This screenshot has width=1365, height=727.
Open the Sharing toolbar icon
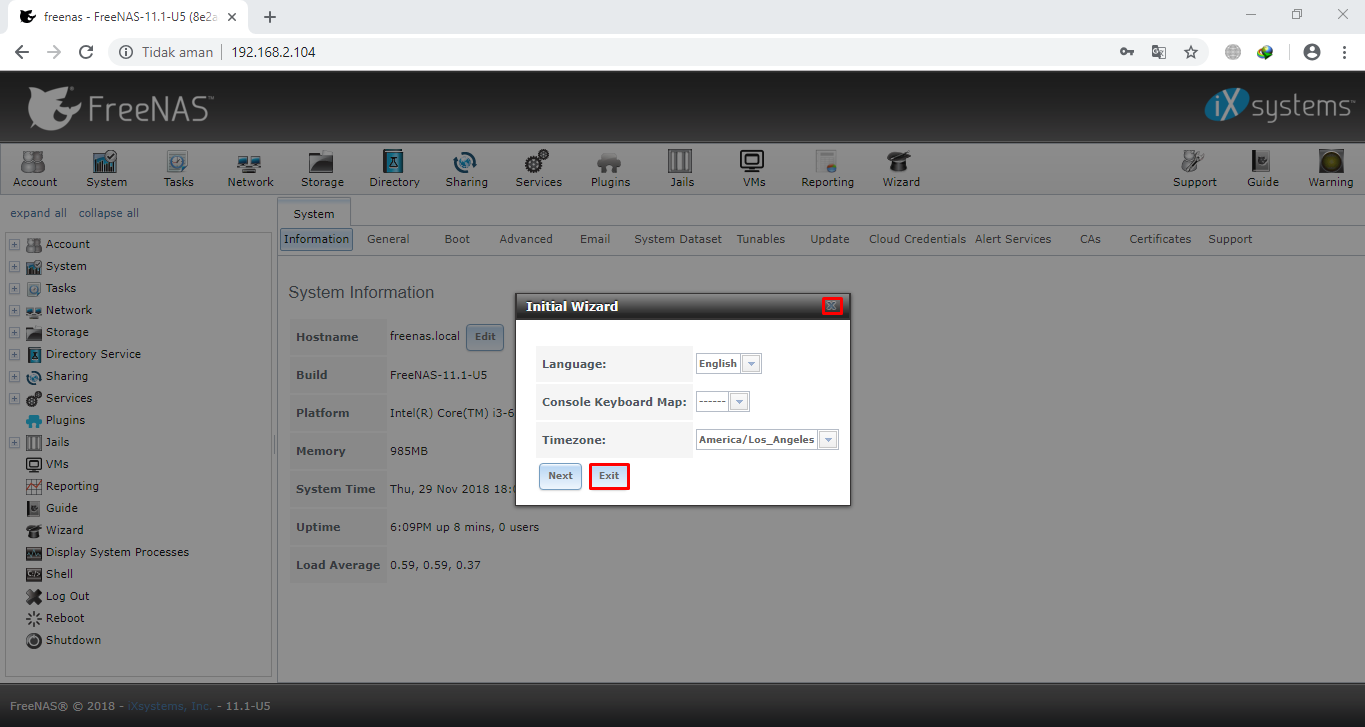point(466,169)
